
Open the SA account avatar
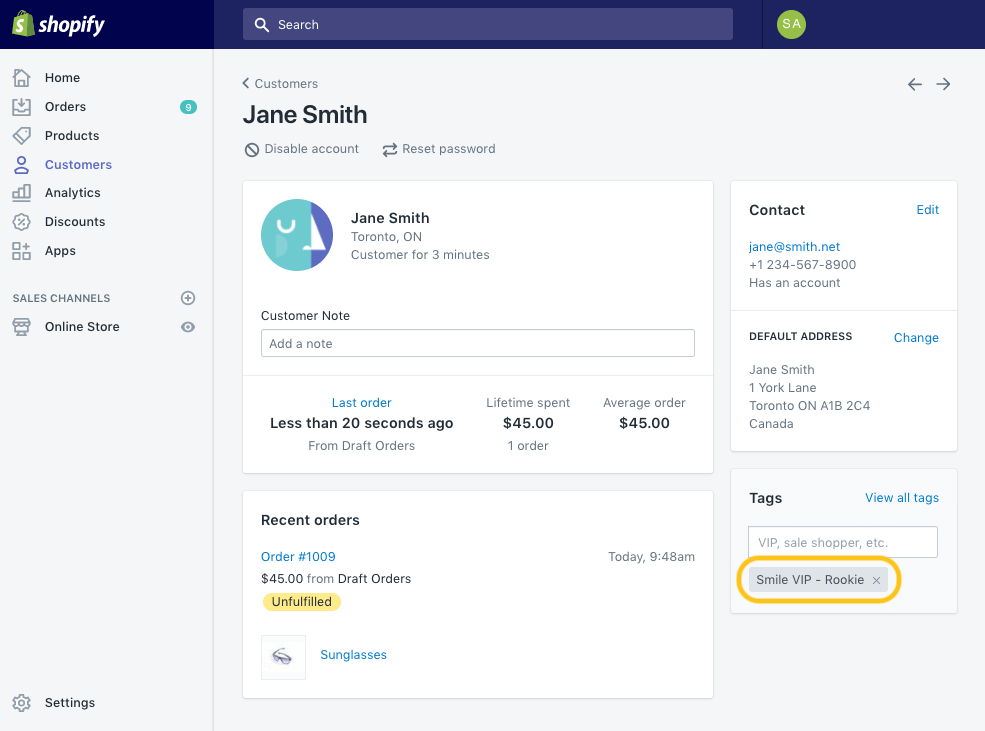click(791, 24)
